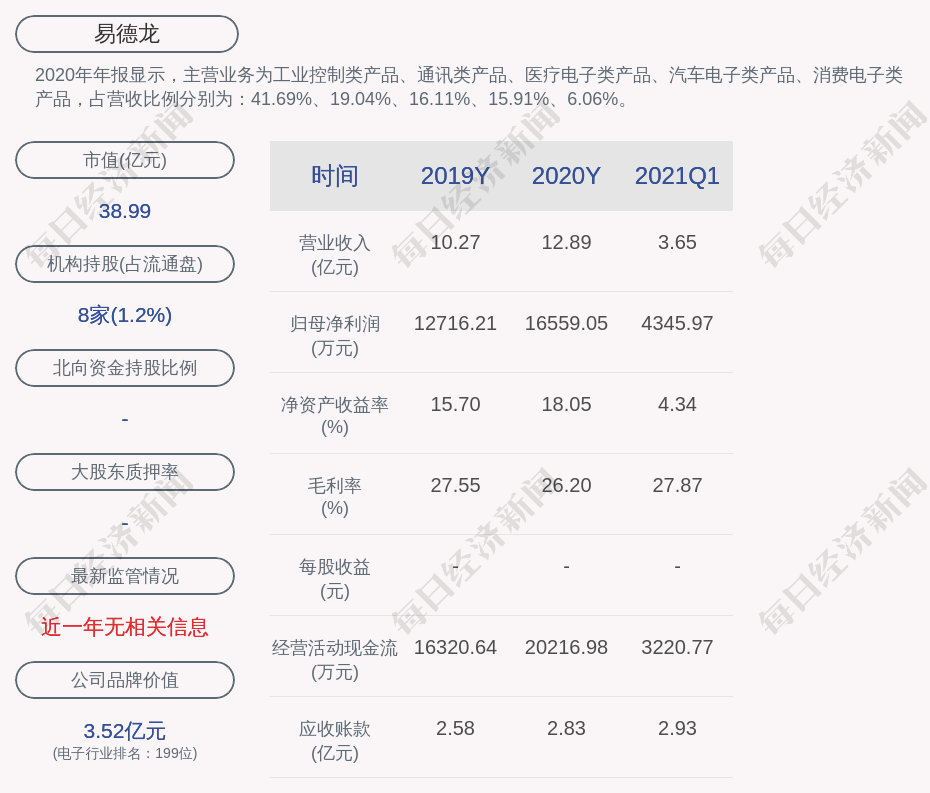Image resolution: width=930 pixels, height=793 pixels.
Task: Click the 每股收益 dash under 2021Q1
Action: coord(677,567)
